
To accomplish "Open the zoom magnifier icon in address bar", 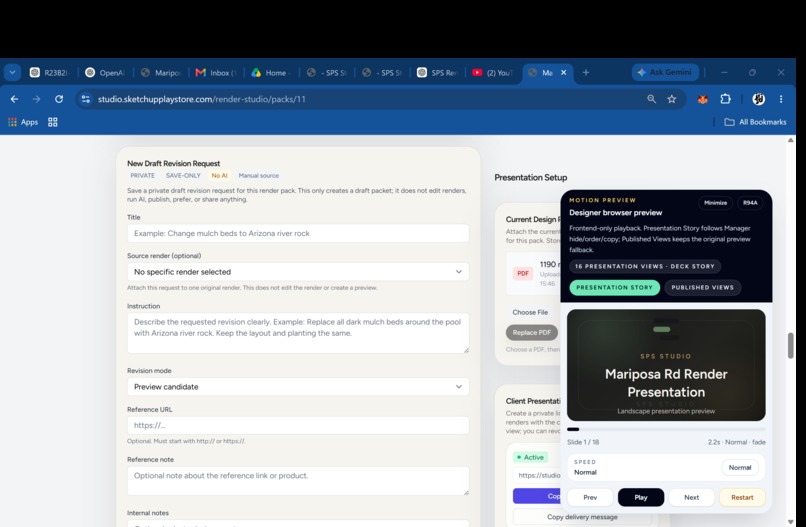I will [x=651, y=99].
